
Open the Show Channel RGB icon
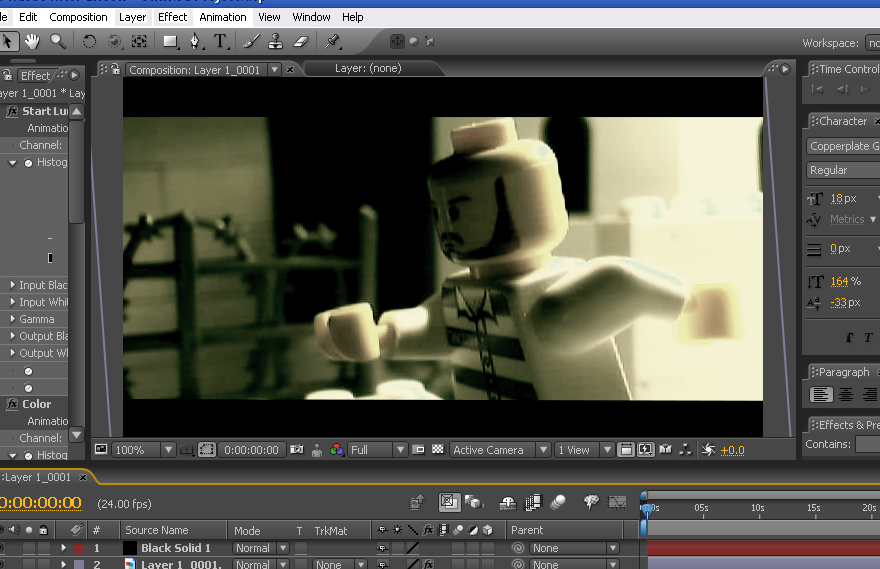[x=336, y=450]
